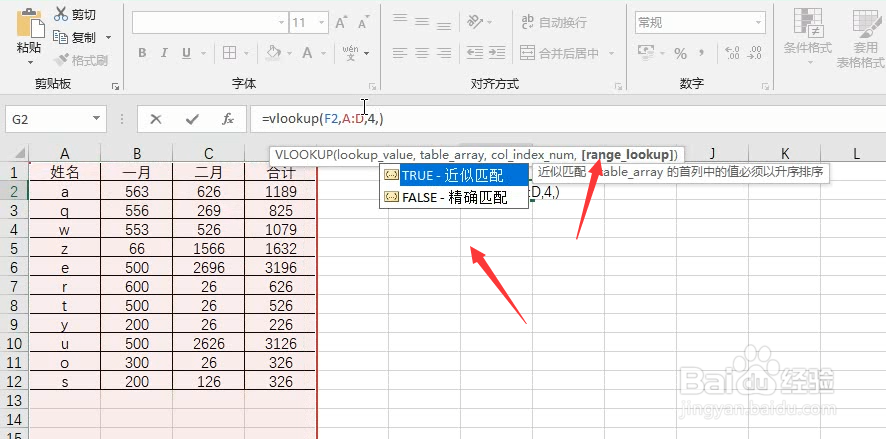Select row 5 header
This screenshot has width=886, height=439.
tap(14, 248)
